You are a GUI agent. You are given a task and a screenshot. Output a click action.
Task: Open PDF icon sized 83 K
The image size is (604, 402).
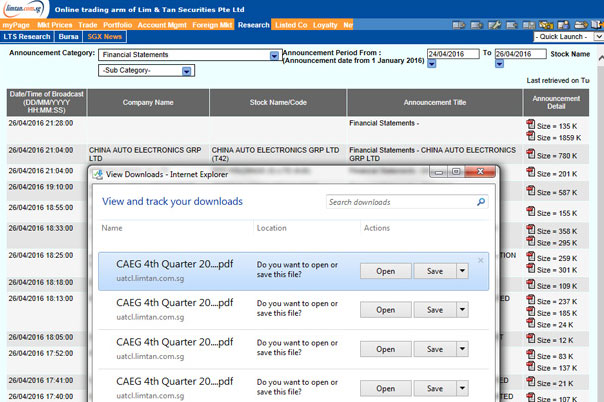(x=531, y=355)
